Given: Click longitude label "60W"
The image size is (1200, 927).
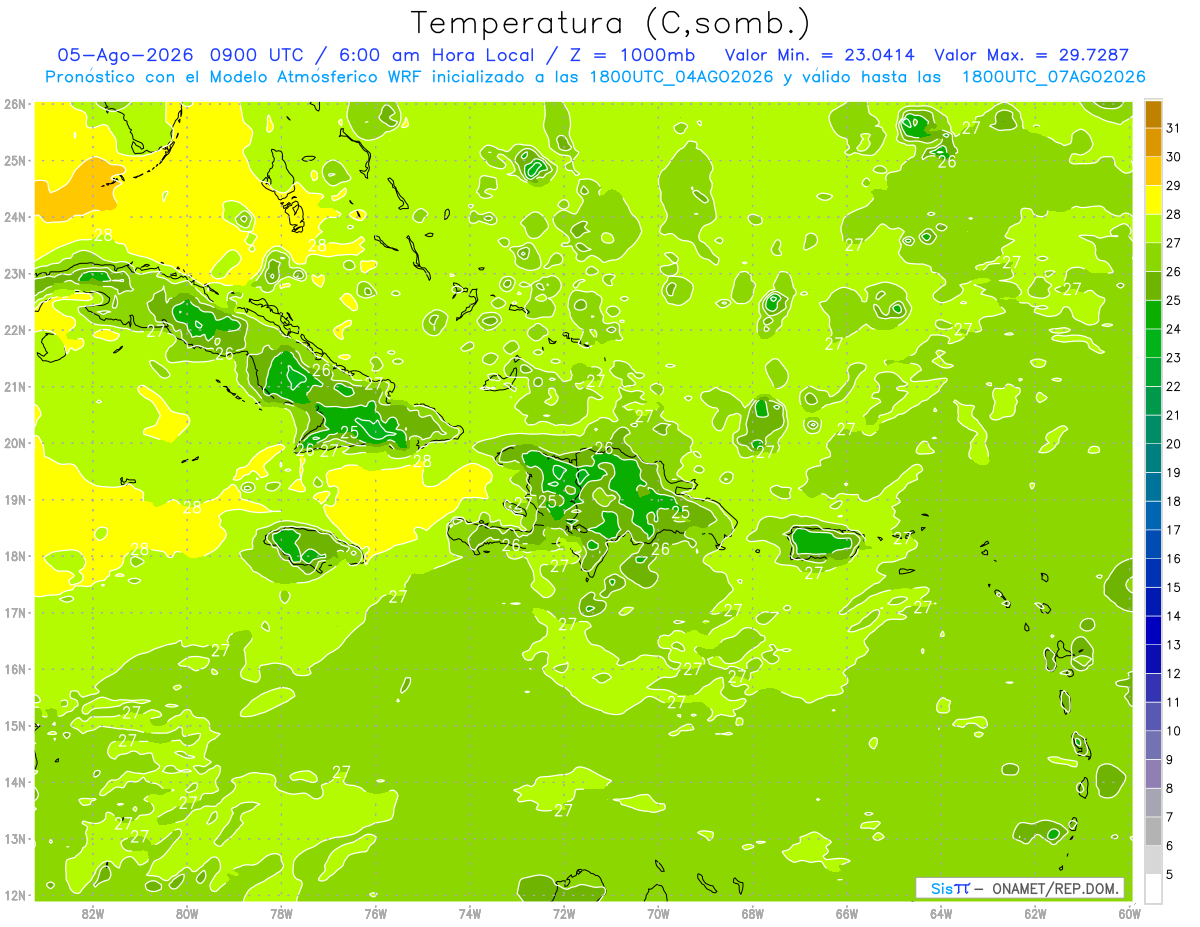Looking at the screenshot, I should click(x=1129, y=912).
